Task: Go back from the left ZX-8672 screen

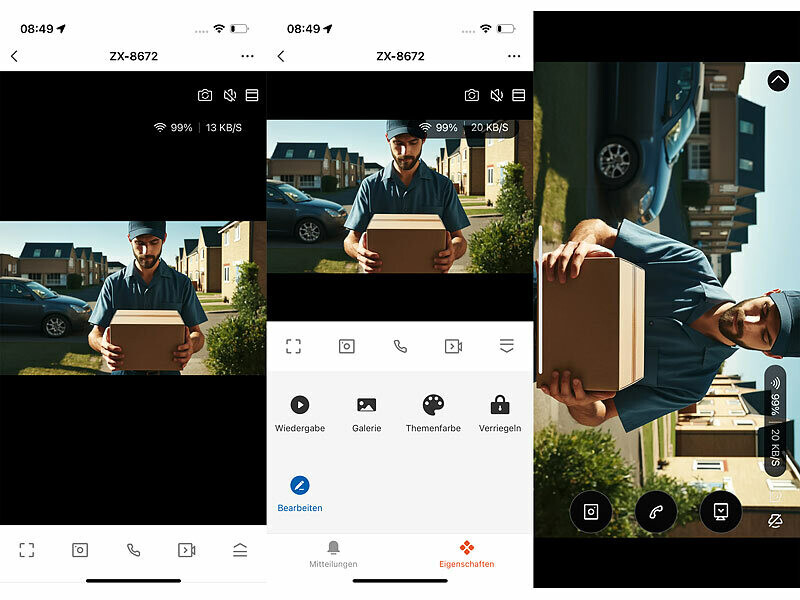Action: 14,56
